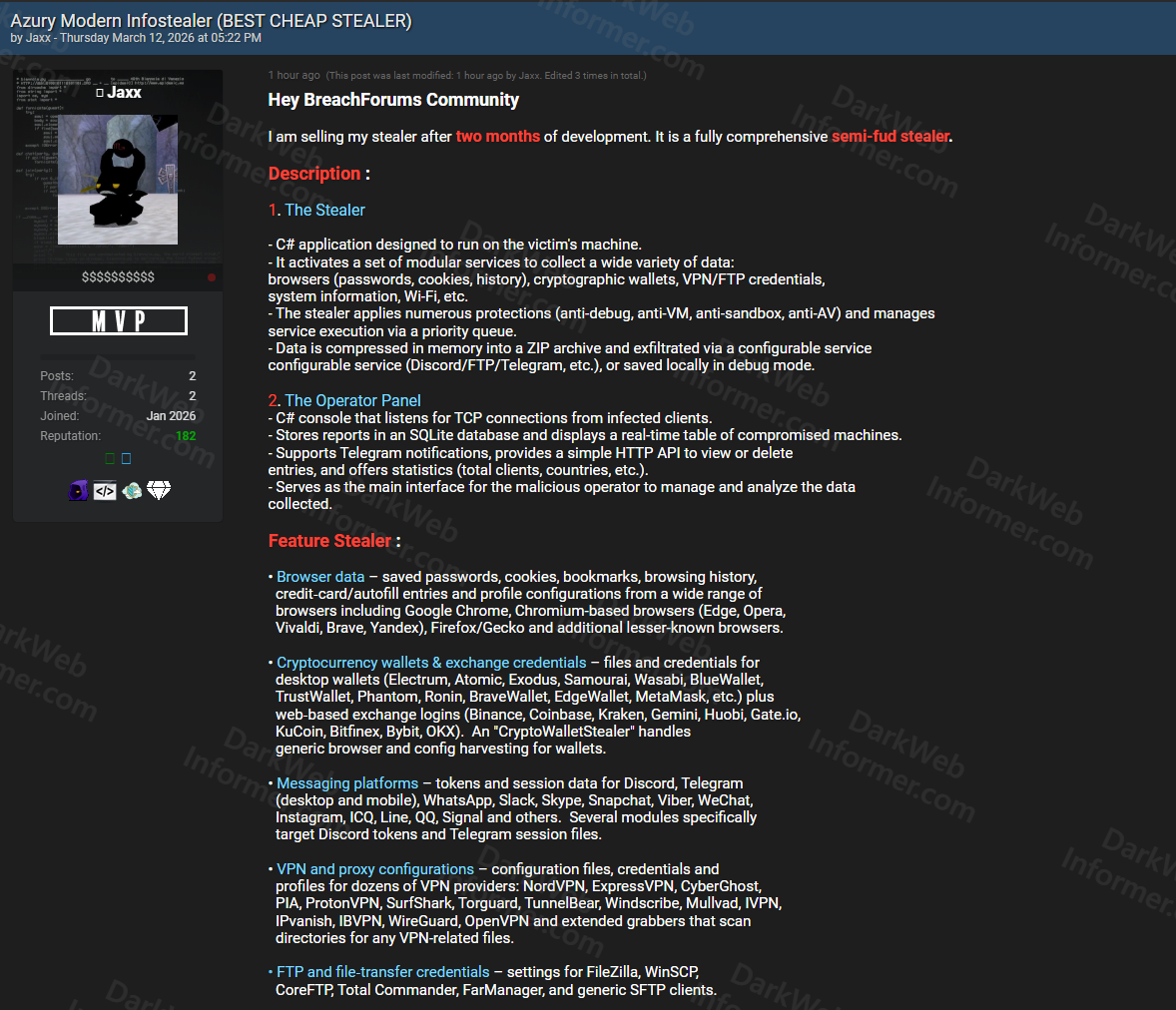Open Jaxx's avatar image
Viewport: 1176px width, 1010px height.
tap(118, 180)
